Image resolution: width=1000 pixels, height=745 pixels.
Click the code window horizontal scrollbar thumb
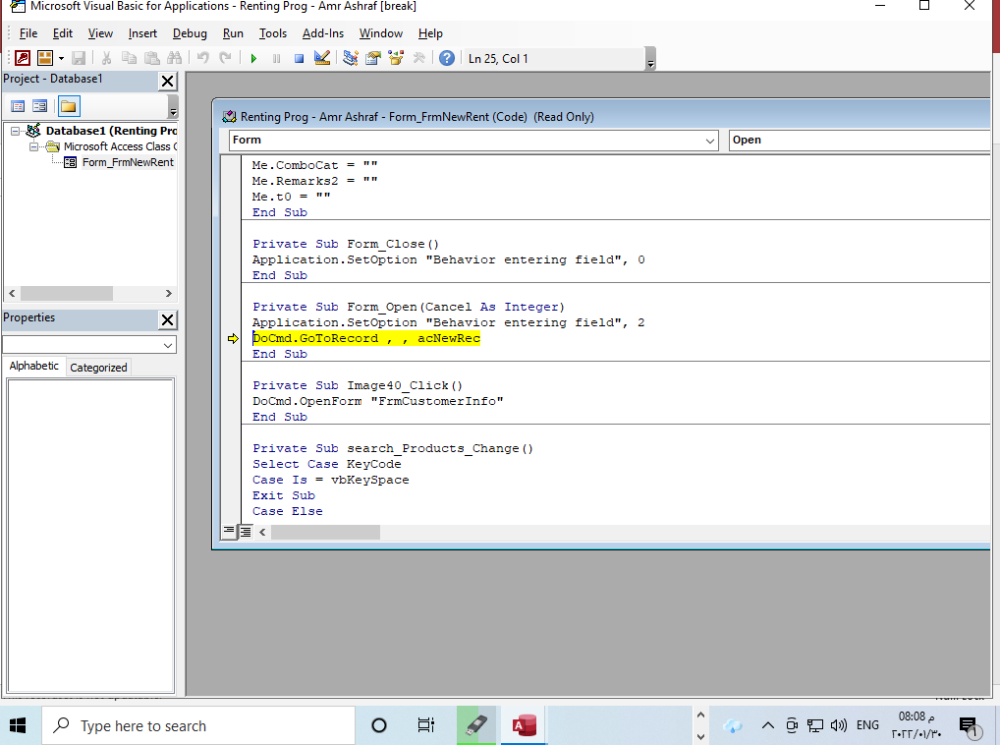pos(325,532)
